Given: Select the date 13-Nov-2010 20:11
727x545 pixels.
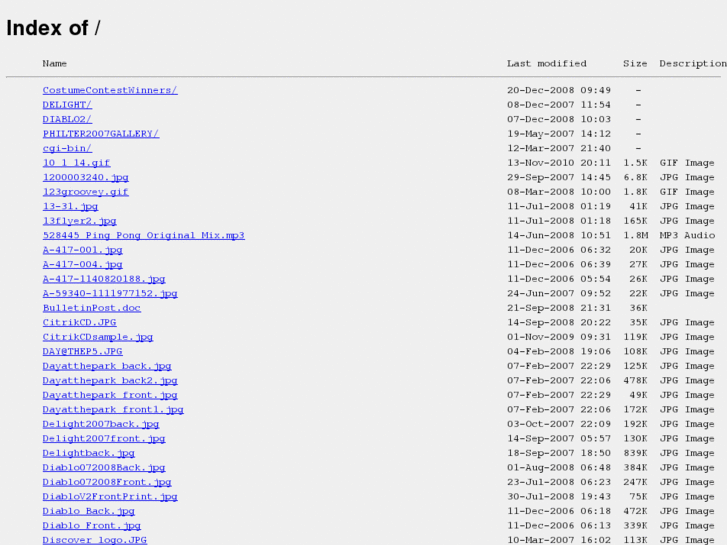Looking at the screenshot, I should (x=559, y=163).
